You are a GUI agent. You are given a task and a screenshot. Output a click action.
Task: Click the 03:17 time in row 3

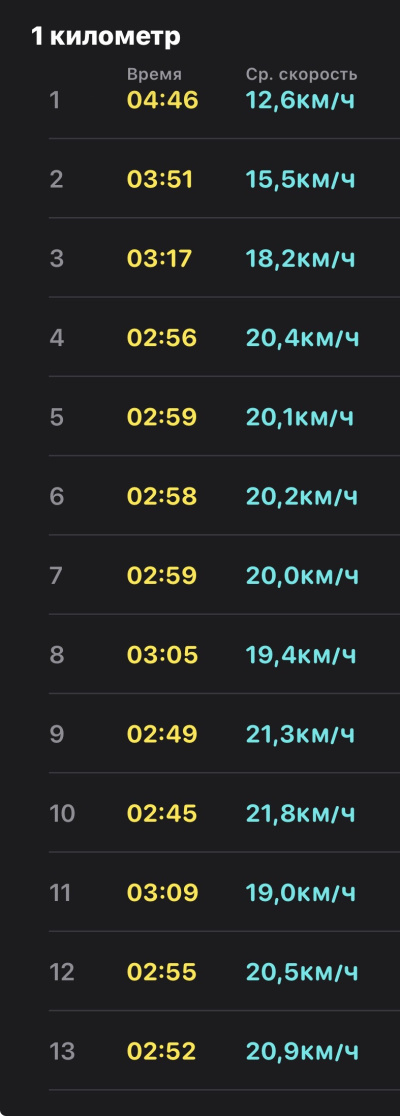159,258
